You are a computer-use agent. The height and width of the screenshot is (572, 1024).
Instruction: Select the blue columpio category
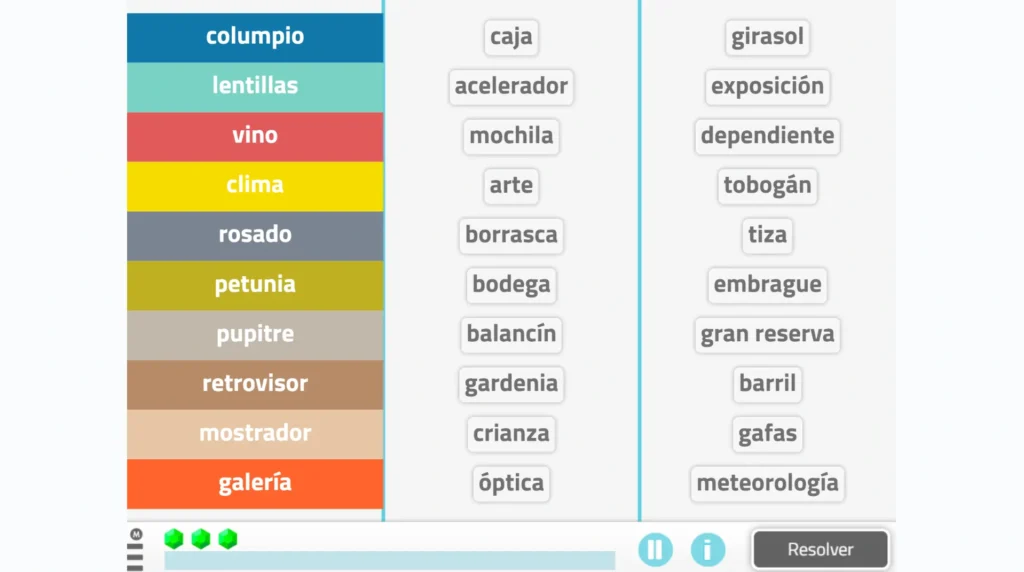[x=255, y=37]
